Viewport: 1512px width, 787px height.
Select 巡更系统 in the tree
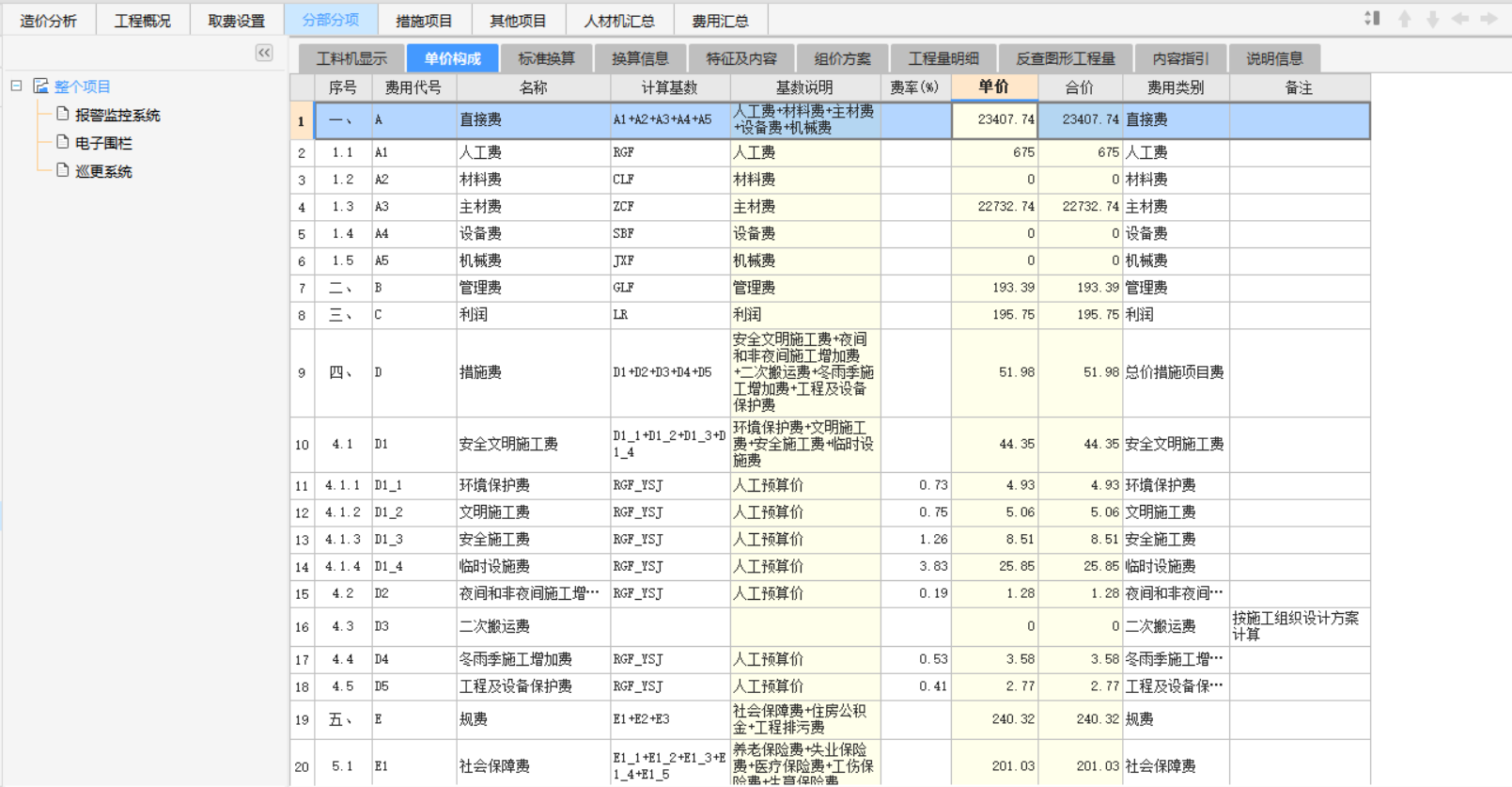pyautogui.click(x=103, y=171)
